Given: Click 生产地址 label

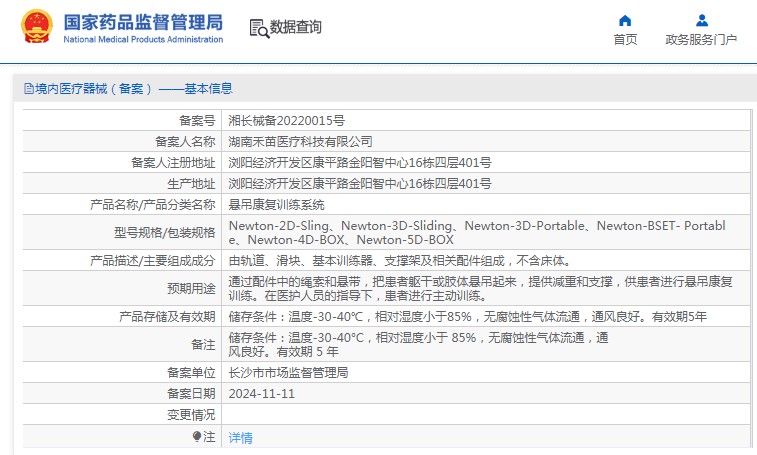Looking at the screenshot, I should point(191,184).
